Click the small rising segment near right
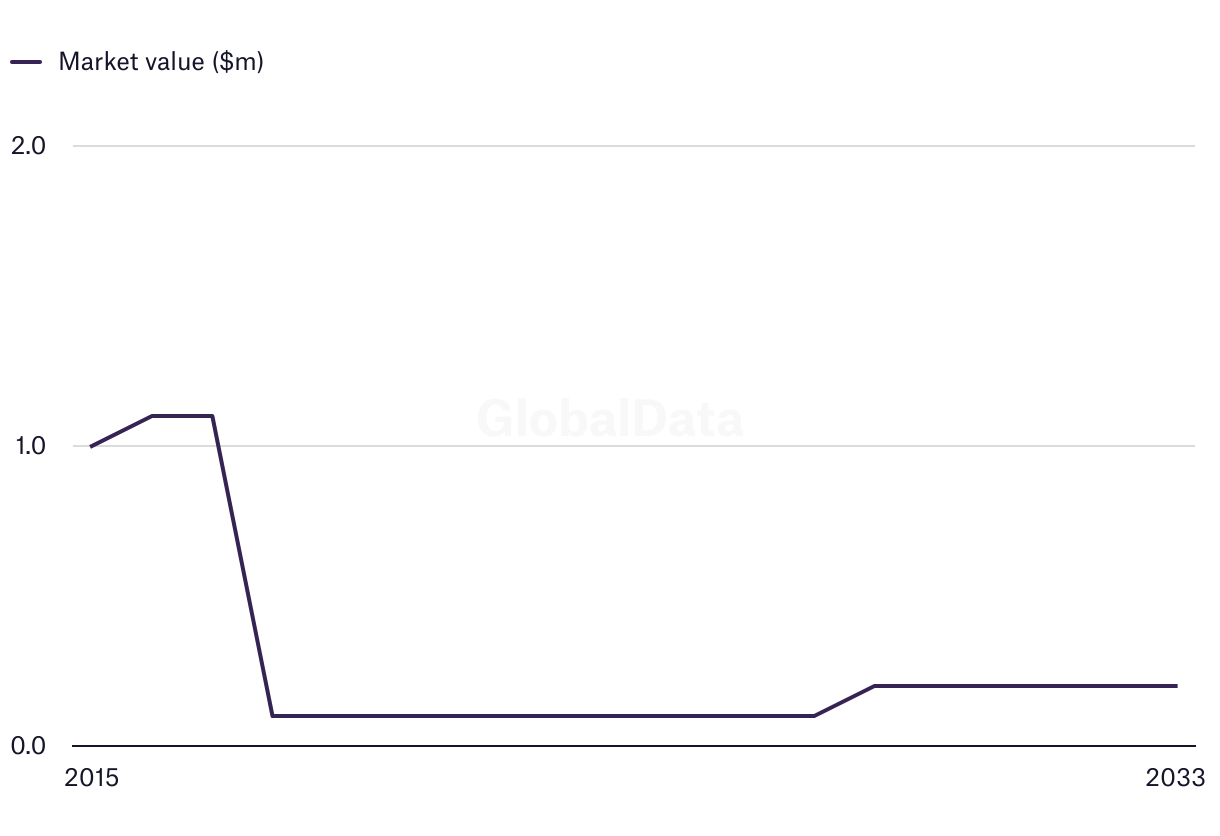Viewport: 1220px width, 836px height. [845, 701]
